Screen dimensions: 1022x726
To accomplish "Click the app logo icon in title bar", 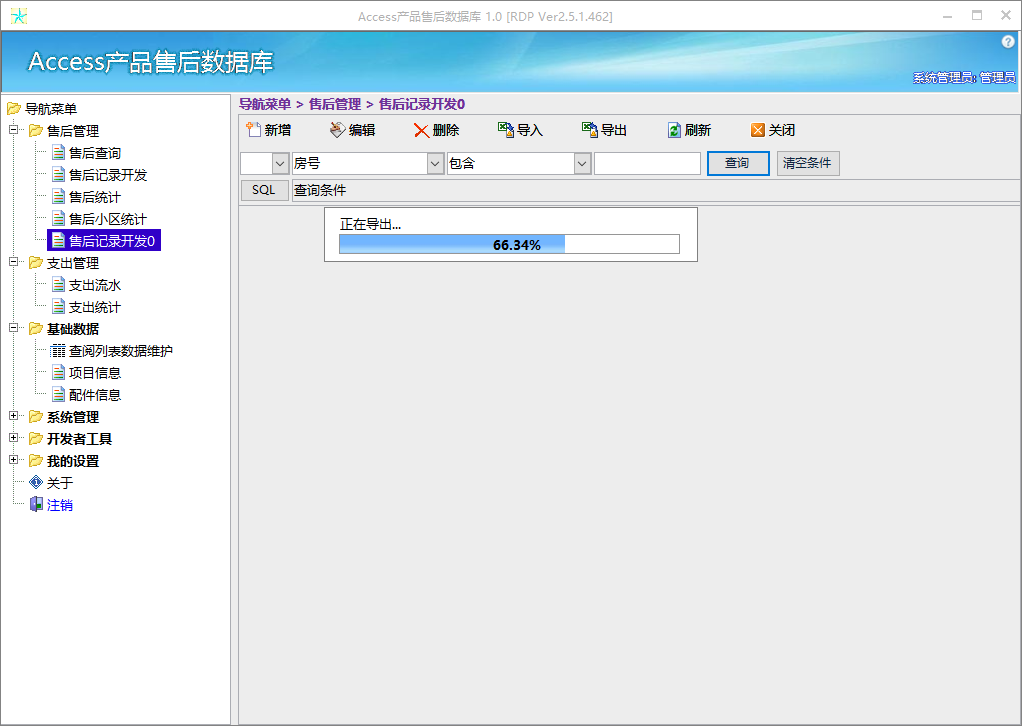I will [19, 16].
